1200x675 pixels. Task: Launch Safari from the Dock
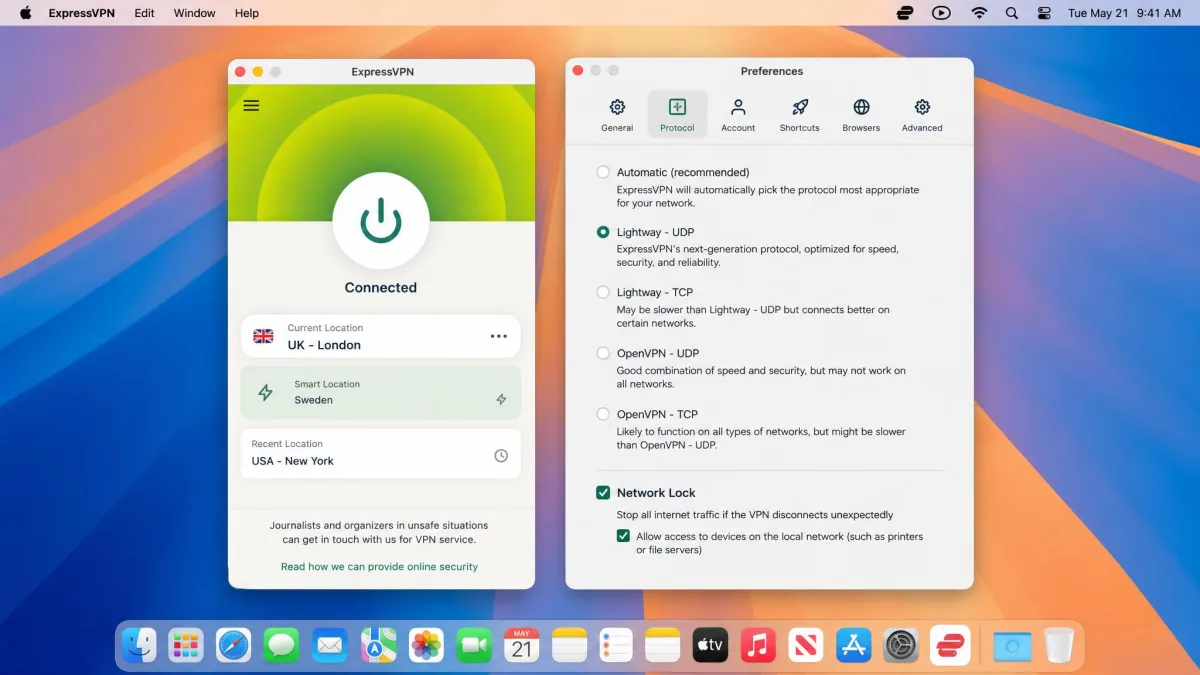point(234,645)
